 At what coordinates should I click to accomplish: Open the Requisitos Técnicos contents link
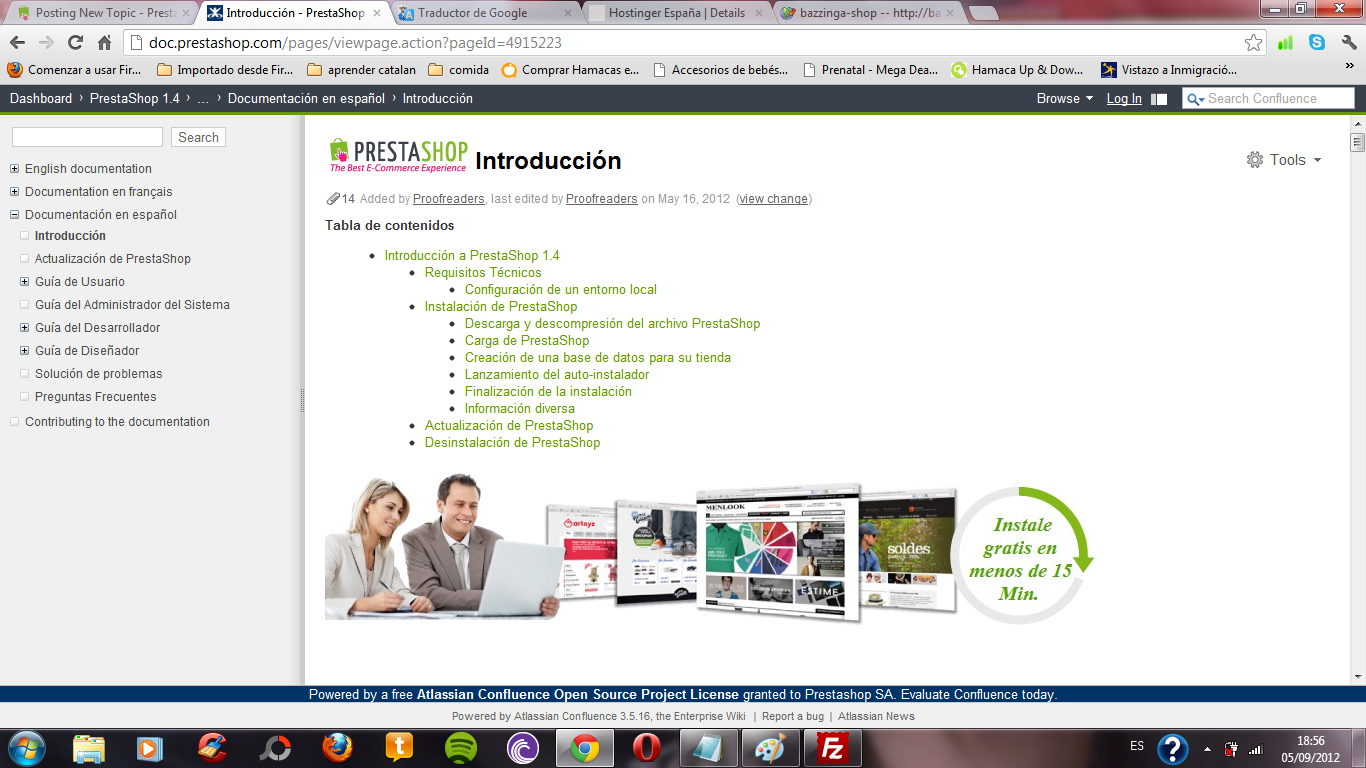pos(483,272)
